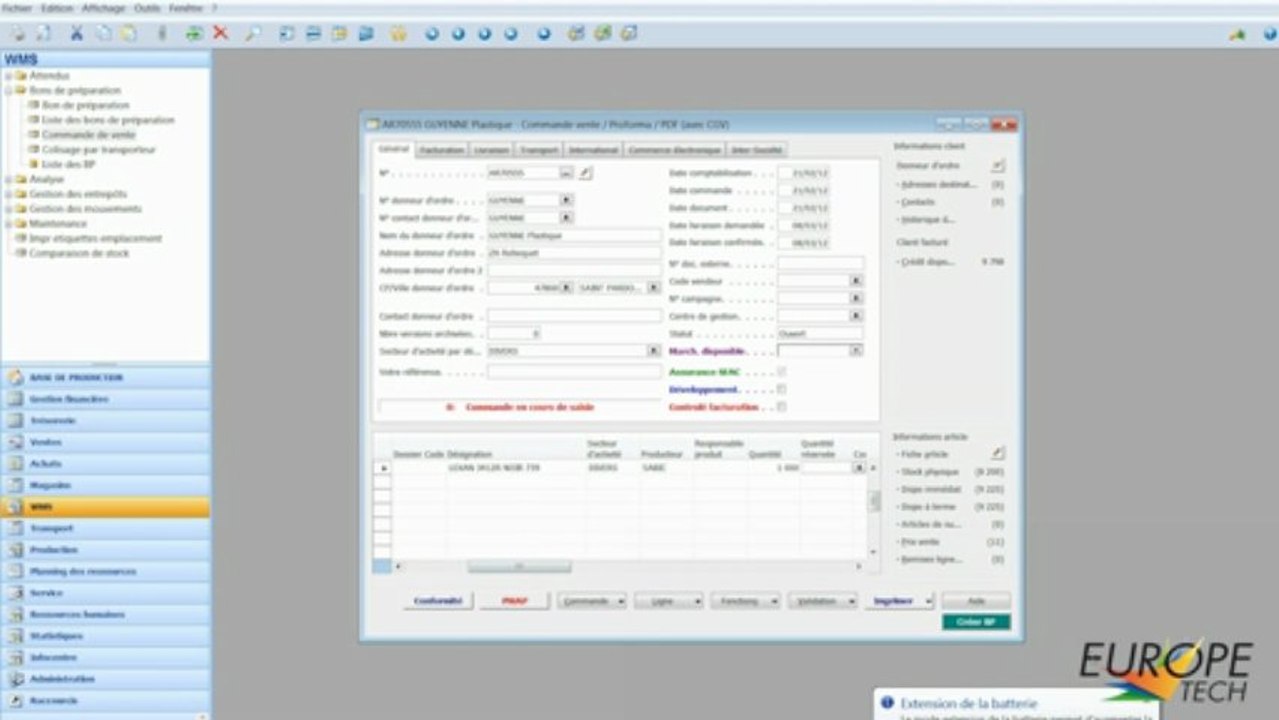Open the March. disponible dropdown
1279x720 pixels.
(x=856, y=351)
